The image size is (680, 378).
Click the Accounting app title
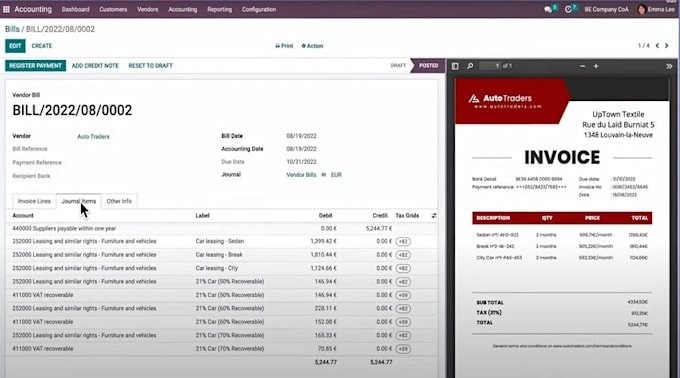33,9
